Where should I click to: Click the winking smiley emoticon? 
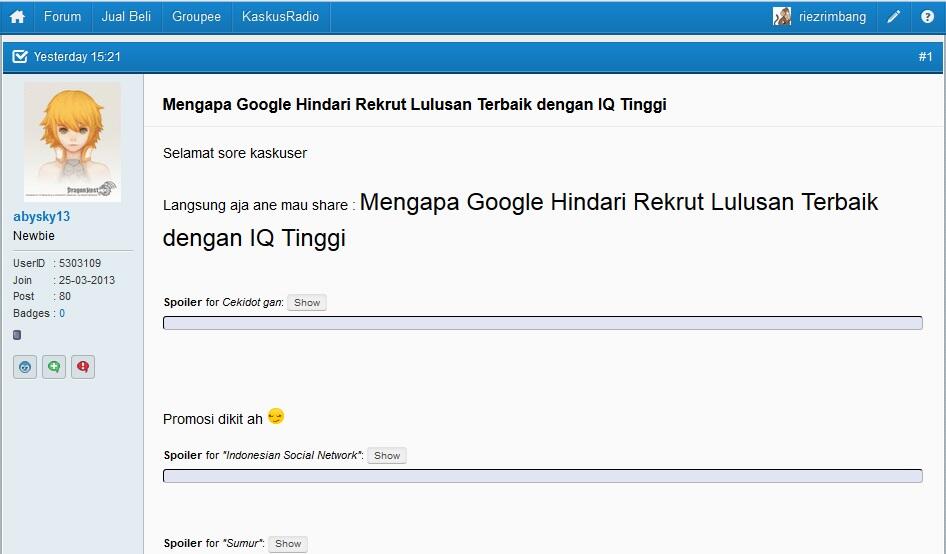tap(276, 416)
